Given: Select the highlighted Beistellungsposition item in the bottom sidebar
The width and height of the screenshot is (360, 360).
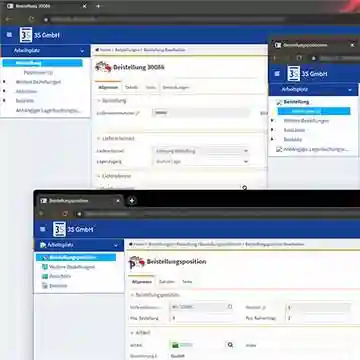Looking at the screenshot, I should tap(76, 257).
